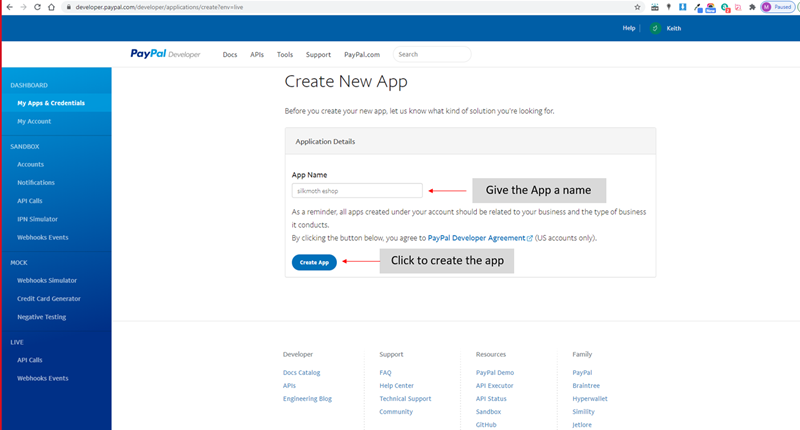Open the eyedropper color picker extension
800x430 pixels.
click(698, 8)
